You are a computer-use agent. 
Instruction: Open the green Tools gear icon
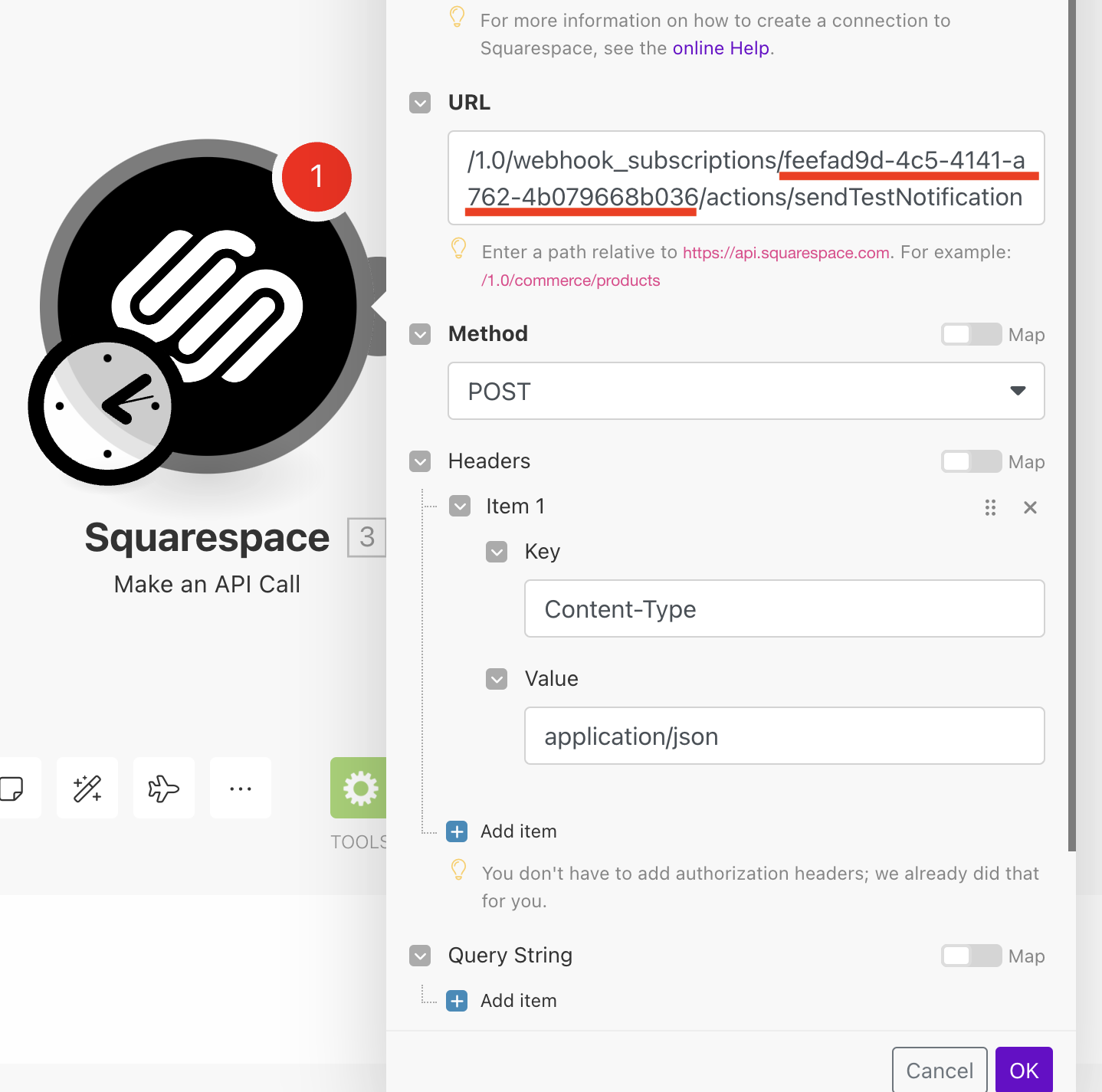pos(359,788)
